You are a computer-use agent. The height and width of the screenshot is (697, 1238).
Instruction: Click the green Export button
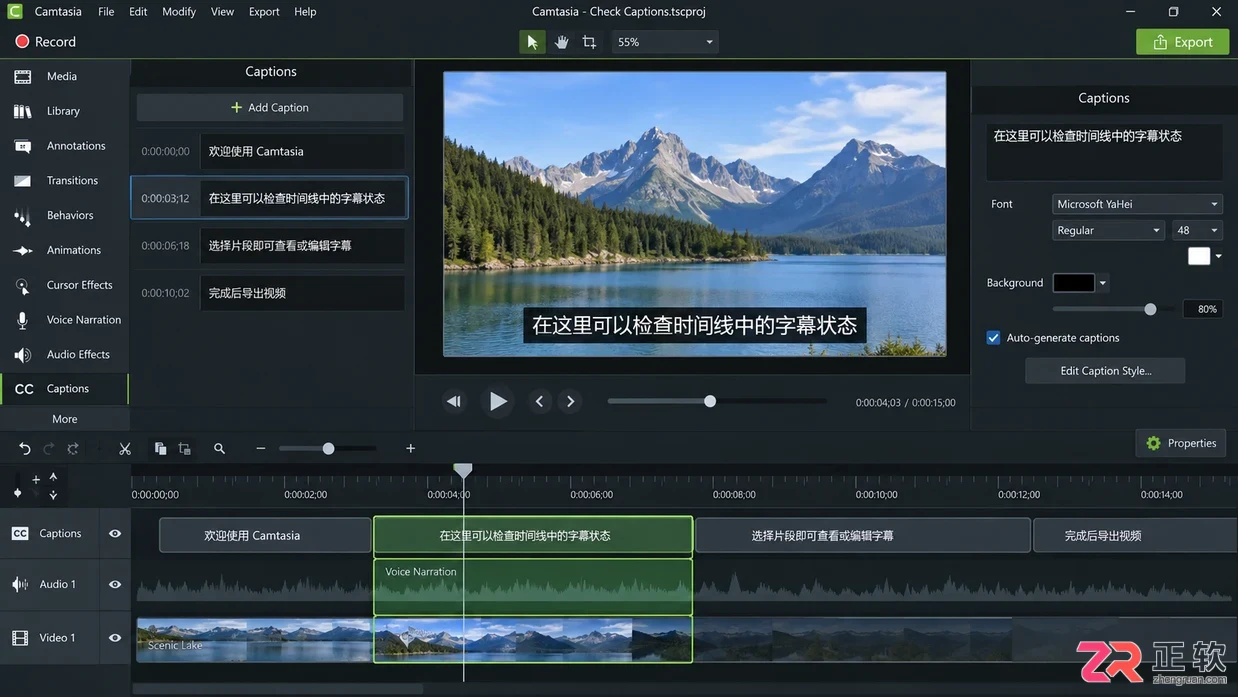coord(1182,42)
